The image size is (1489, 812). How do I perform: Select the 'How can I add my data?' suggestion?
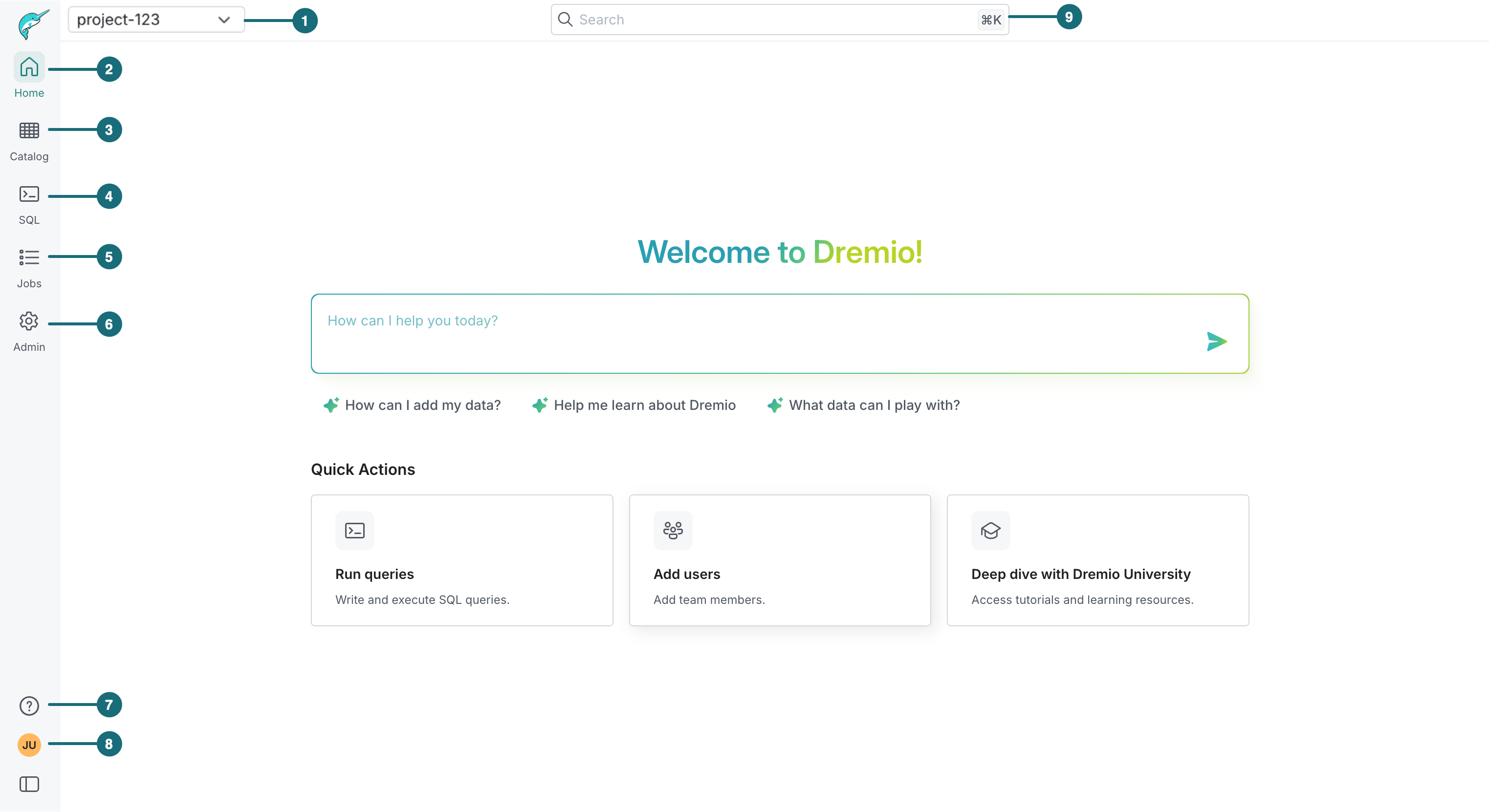click(422, 405)
